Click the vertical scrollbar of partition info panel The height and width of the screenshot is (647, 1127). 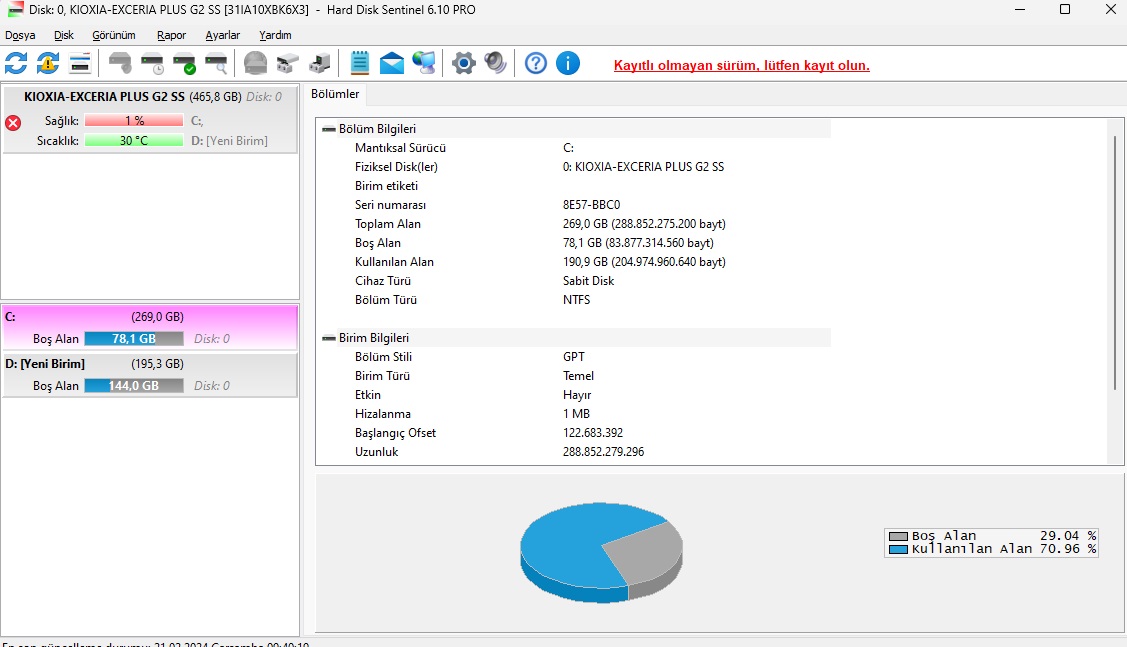(1115, 262)
